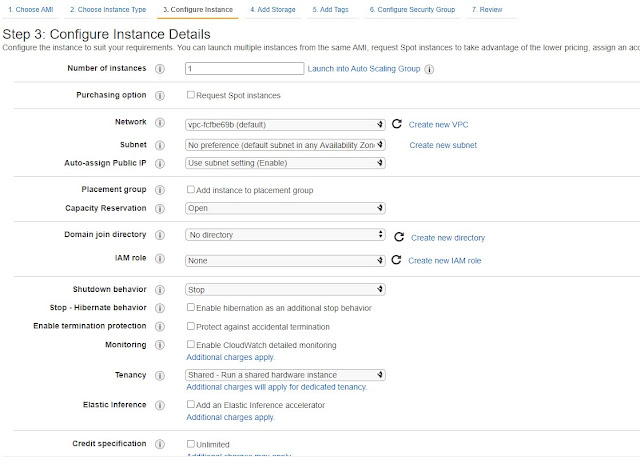Refresh the Network VPC list
This screenshot has height=464, width=640.
[397, 124]
